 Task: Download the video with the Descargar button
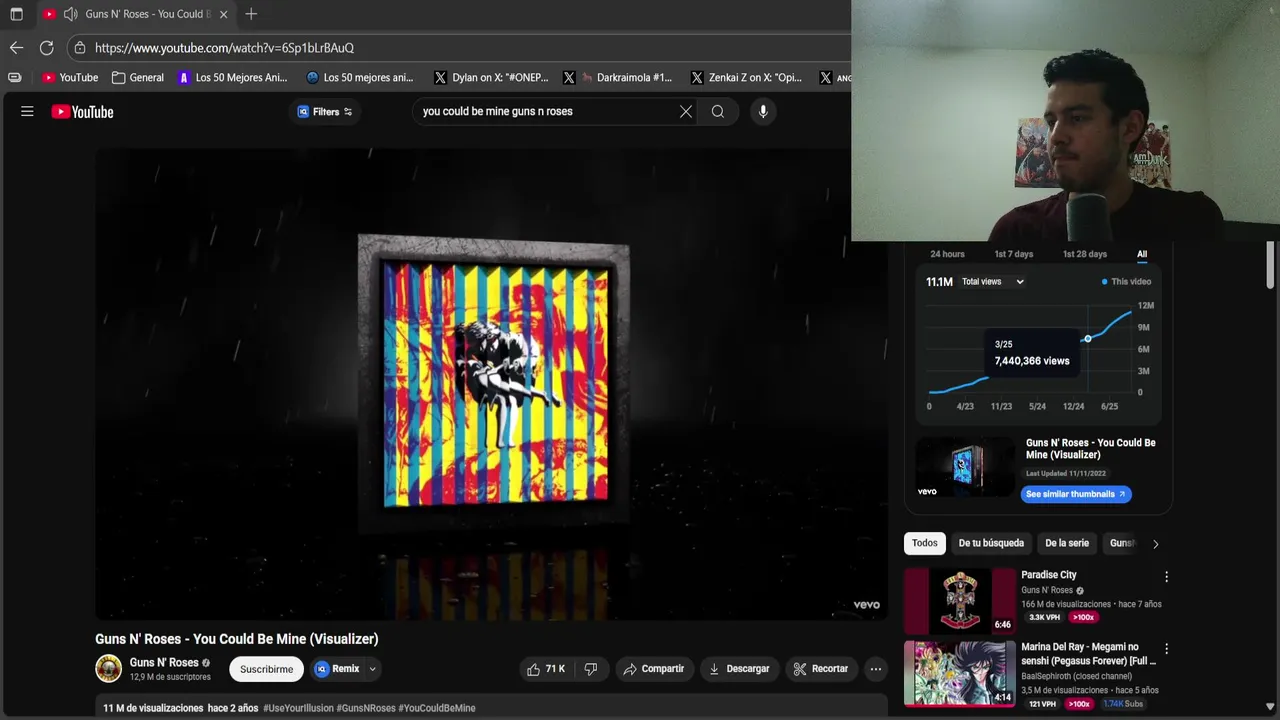click(739, 669)
